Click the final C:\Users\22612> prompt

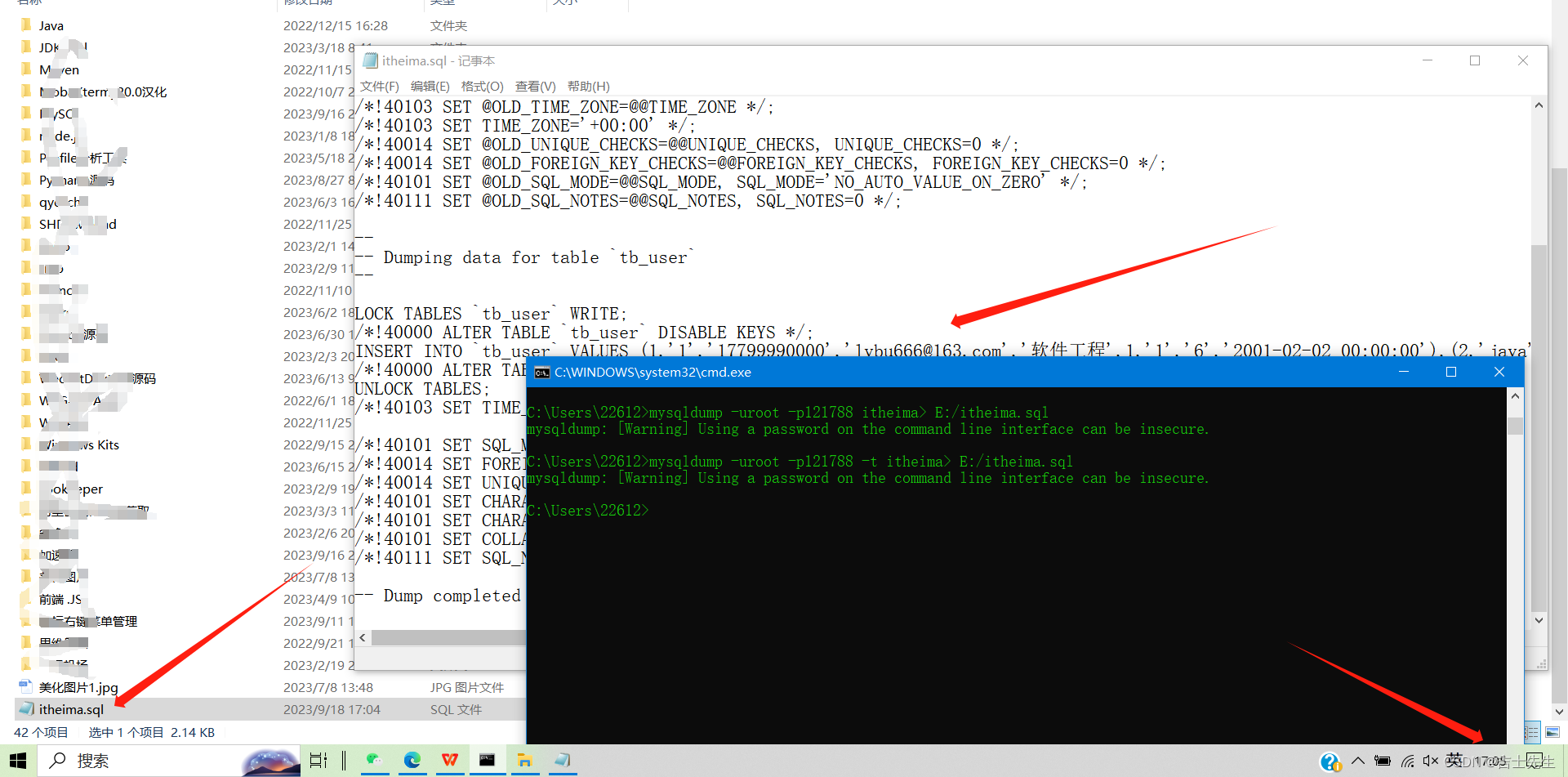[x=588, y=511]
